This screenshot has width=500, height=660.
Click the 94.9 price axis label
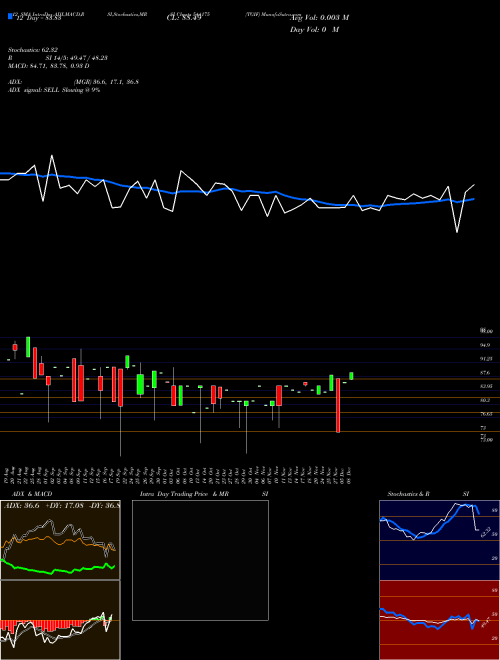485,345
